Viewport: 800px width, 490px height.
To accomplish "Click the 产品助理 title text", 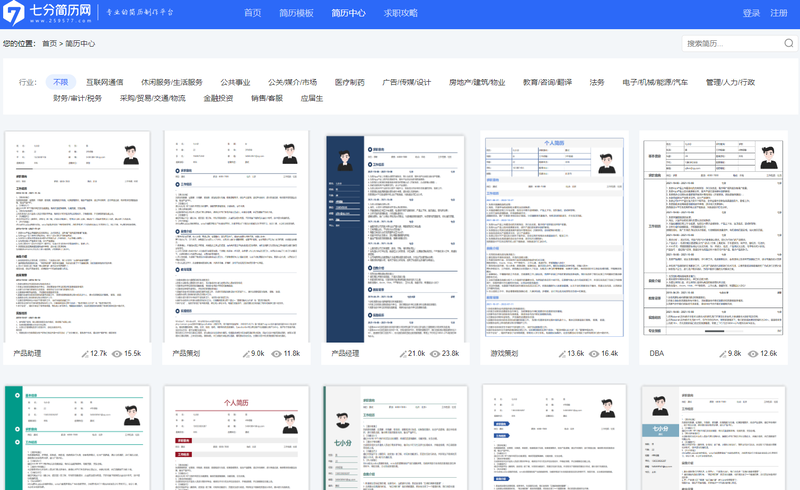I will point(27,353).
